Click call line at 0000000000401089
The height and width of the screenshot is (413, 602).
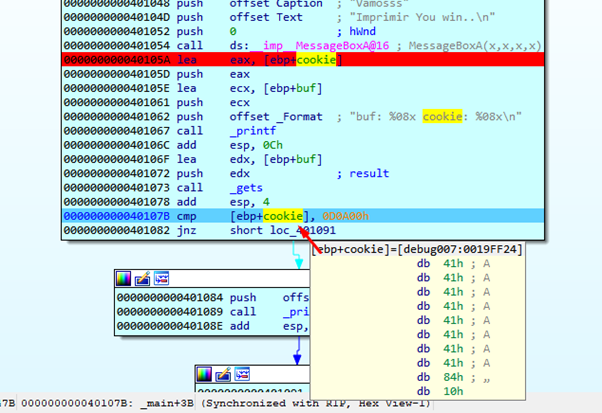tap(212, 312)
